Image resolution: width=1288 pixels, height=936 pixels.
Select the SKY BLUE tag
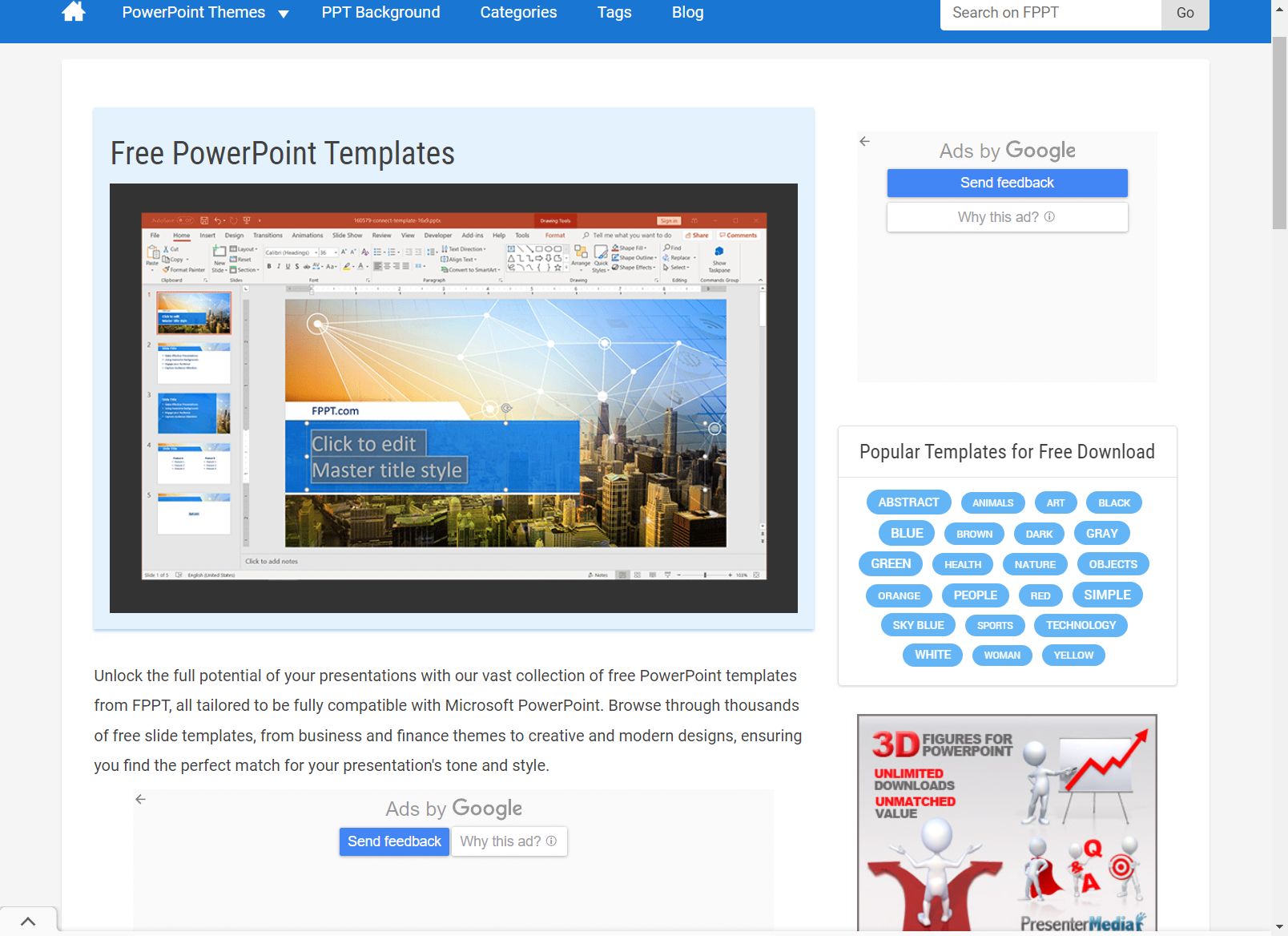click(918, 626)
